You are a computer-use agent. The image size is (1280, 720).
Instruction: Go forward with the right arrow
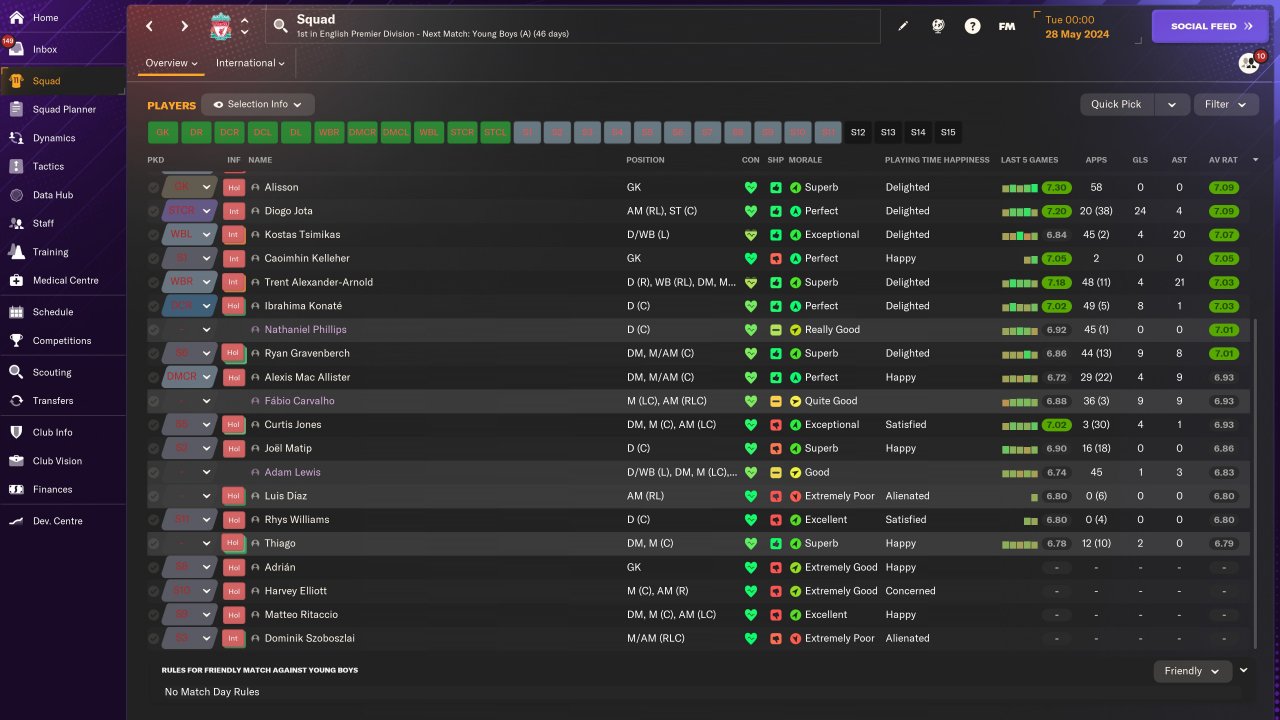click(x=184, y=26)
